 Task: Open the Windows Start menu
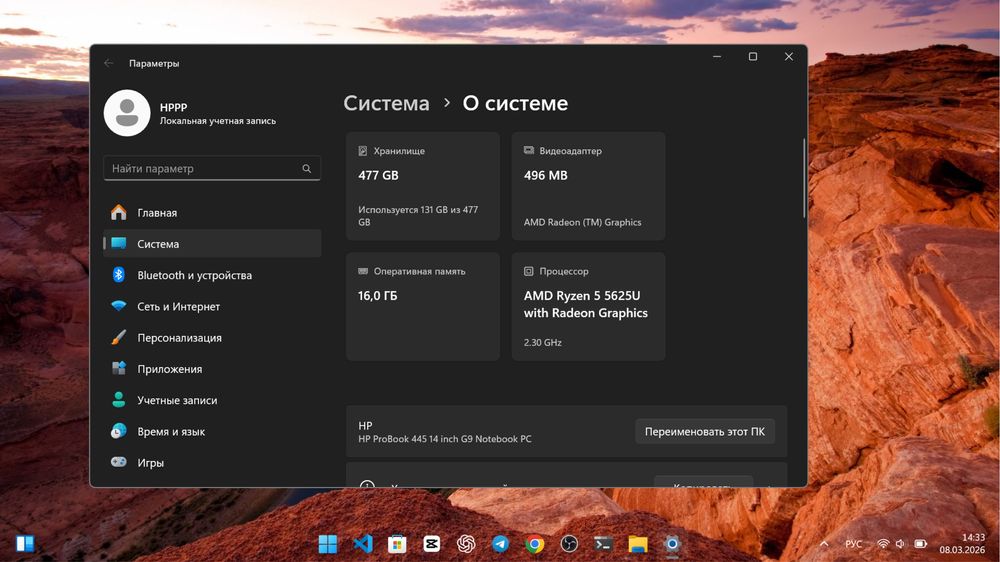[x=328, y=544]
